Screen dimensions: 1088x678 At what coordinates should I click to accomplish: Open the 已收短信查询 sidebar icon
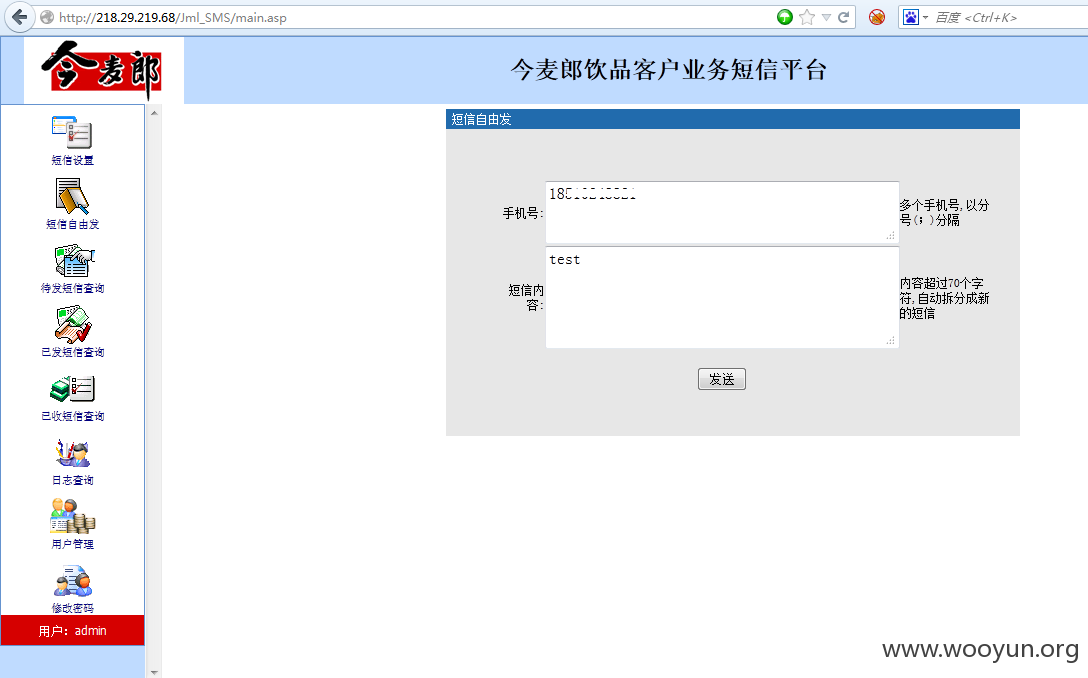(x=72, y=389)
